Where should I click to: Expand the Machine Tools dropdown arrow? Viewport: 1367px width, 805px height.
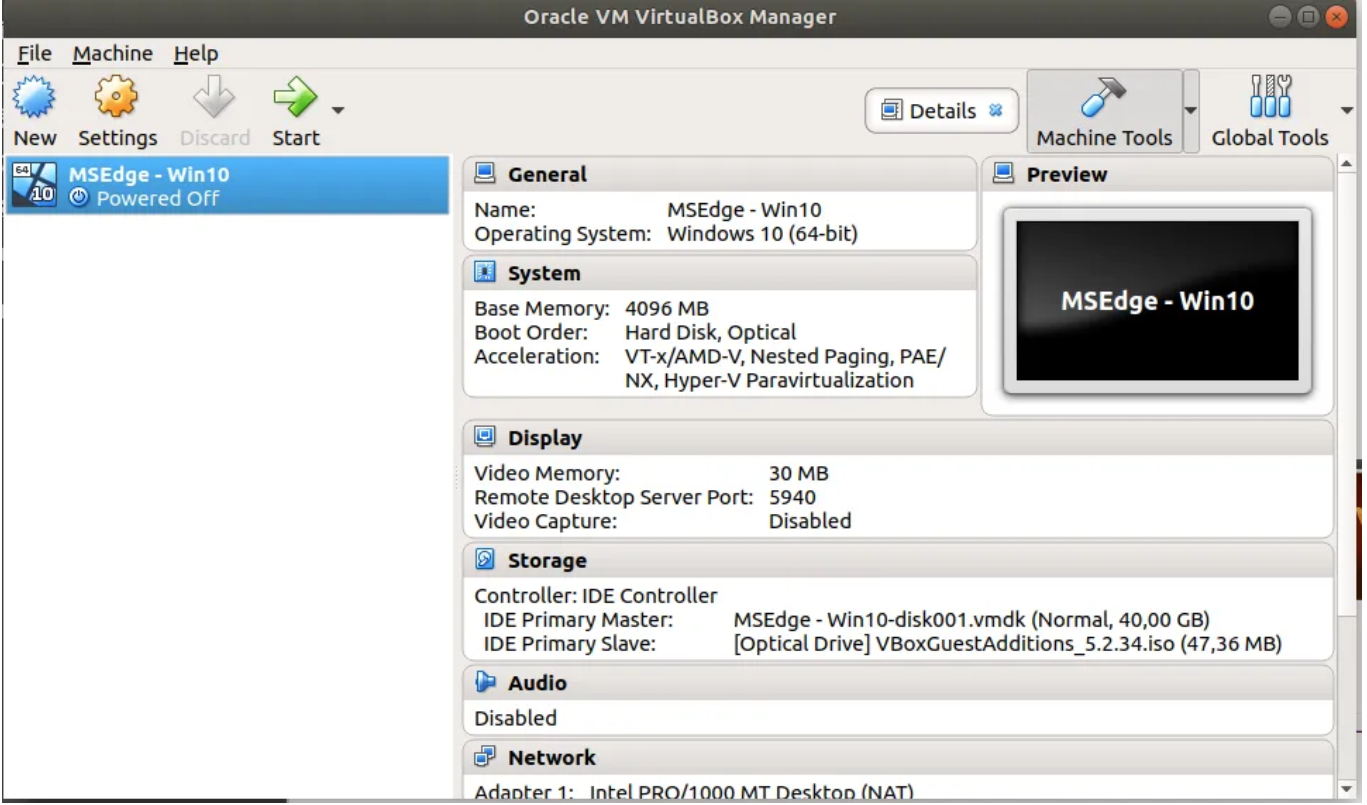coord(1191,111)
